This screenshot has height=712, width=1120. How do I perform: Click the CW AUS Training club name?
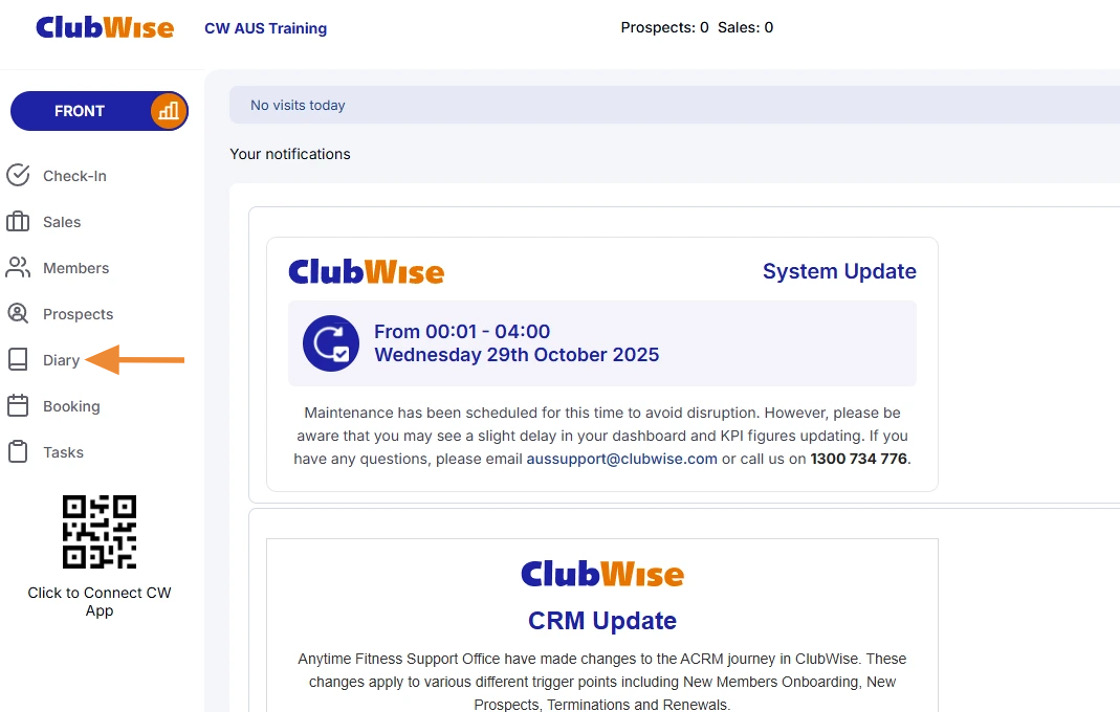pos(266,29)
